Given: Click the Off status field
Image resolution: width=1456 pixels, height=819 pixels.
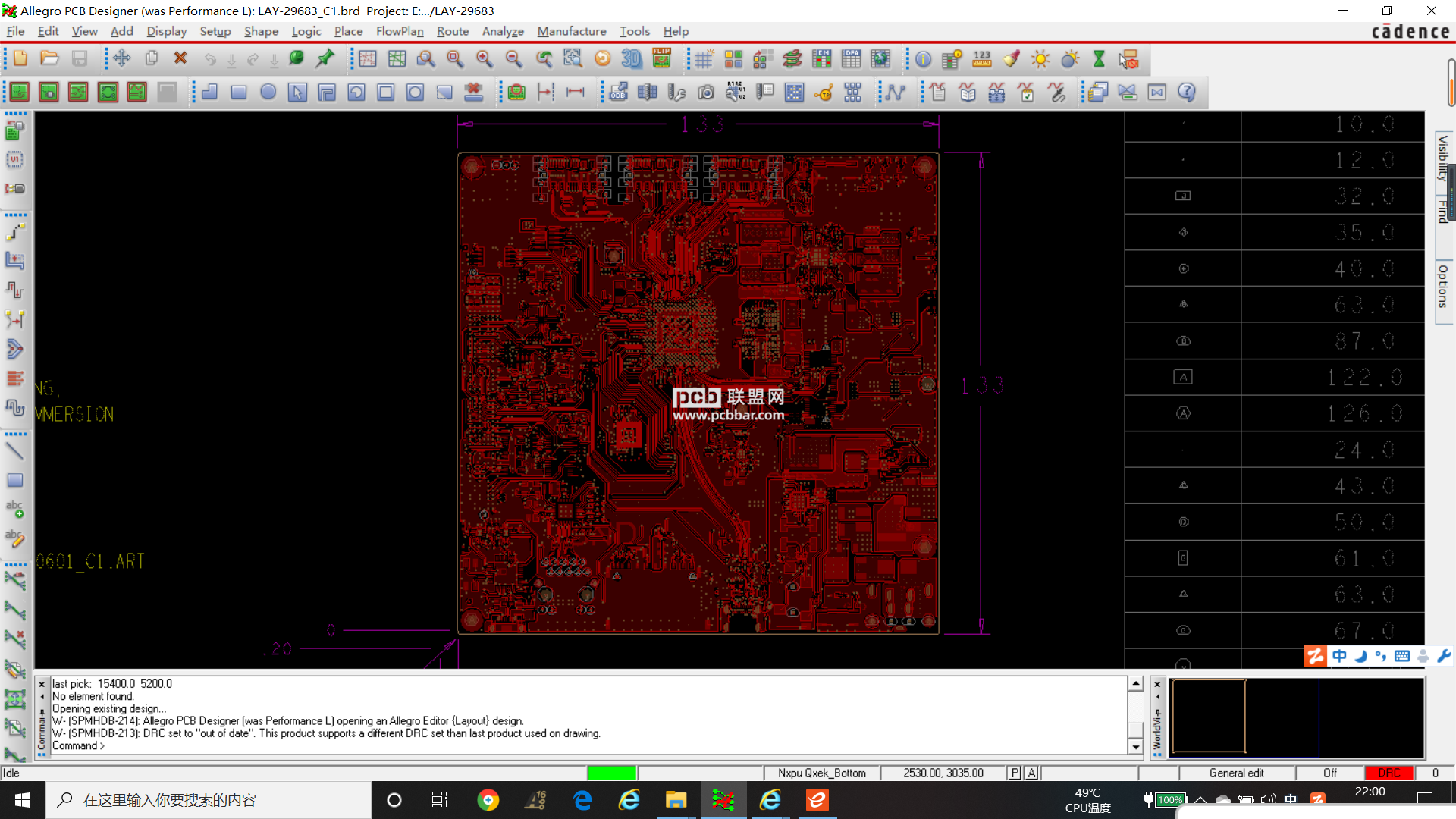Looking at the screenshot, I should (x=1330, y=773).
